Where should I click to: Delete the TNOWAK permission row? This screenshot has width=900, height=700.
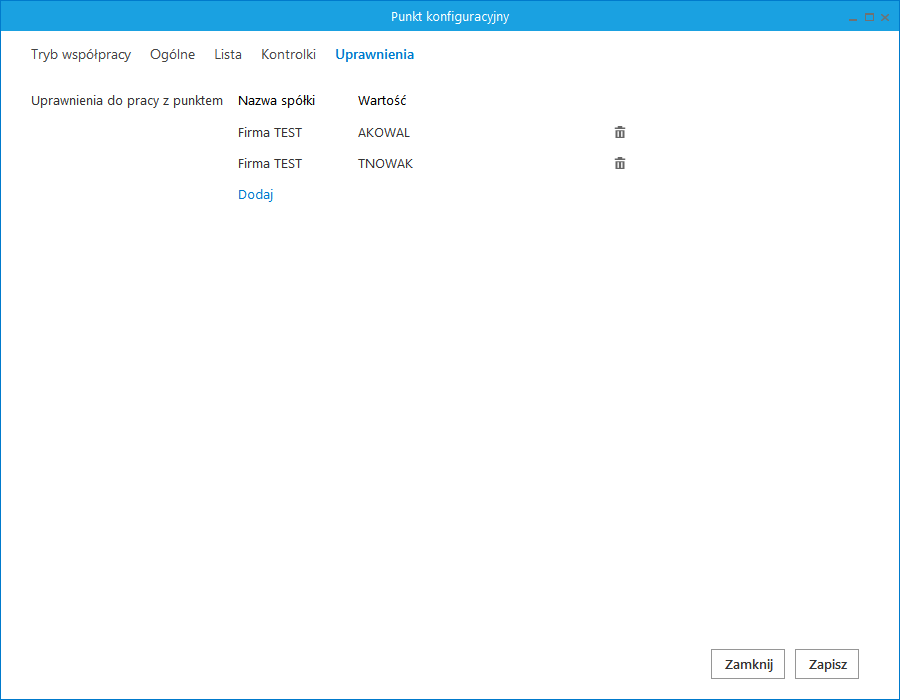tap(620, 164)
